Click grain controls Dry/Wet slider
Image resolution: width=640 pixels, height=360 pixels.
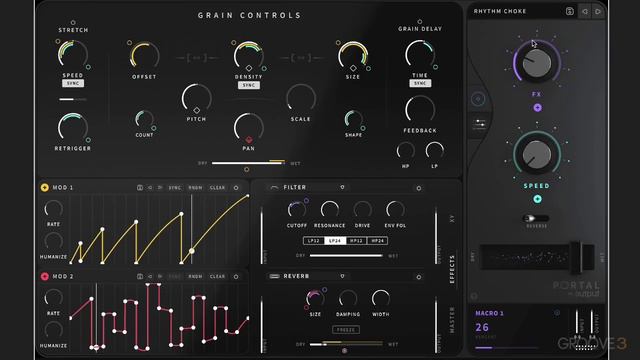(x=248, y=163)
